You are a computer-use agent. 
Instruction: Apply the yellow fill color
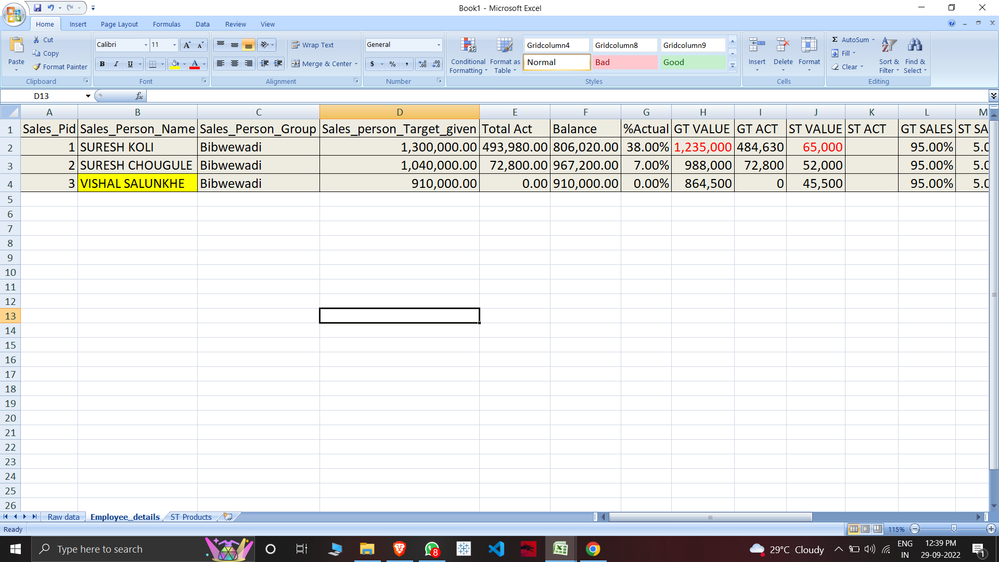(x=175, y=64)
